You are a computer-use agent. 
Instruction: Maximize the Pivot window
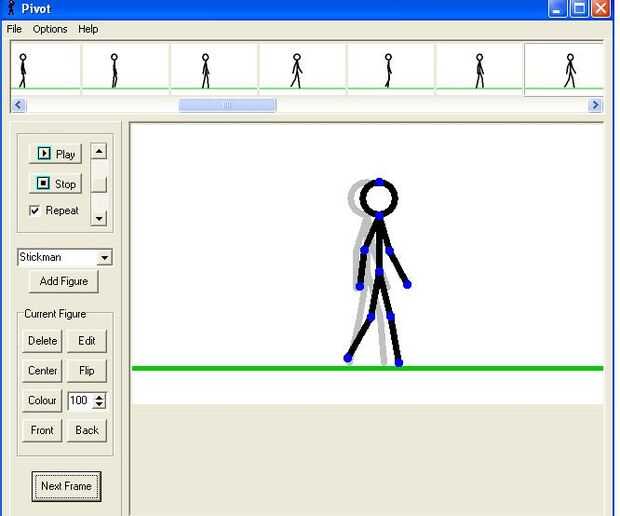[579, 9]
